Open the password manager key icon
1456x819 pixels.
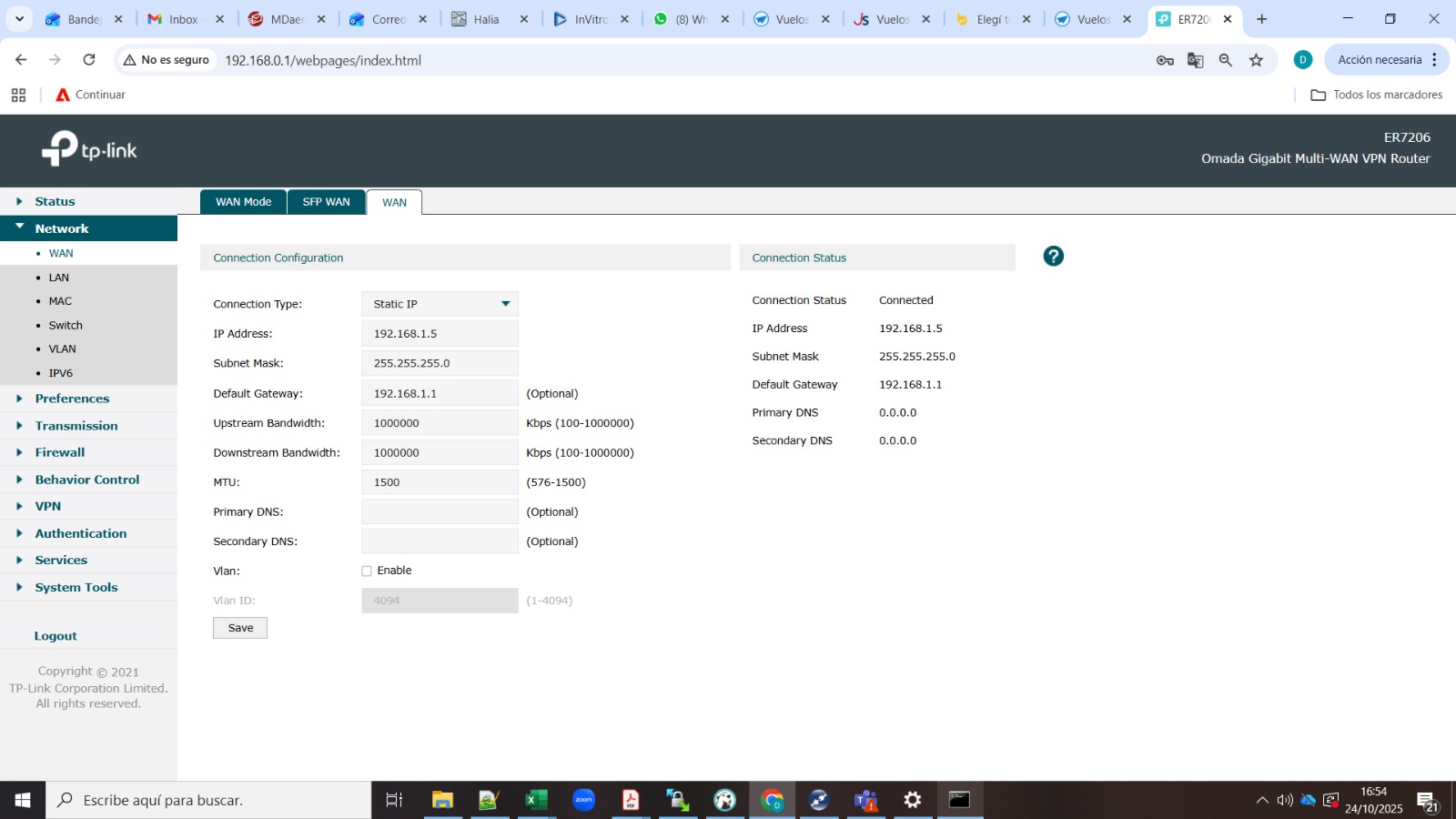coord(1165,60)
